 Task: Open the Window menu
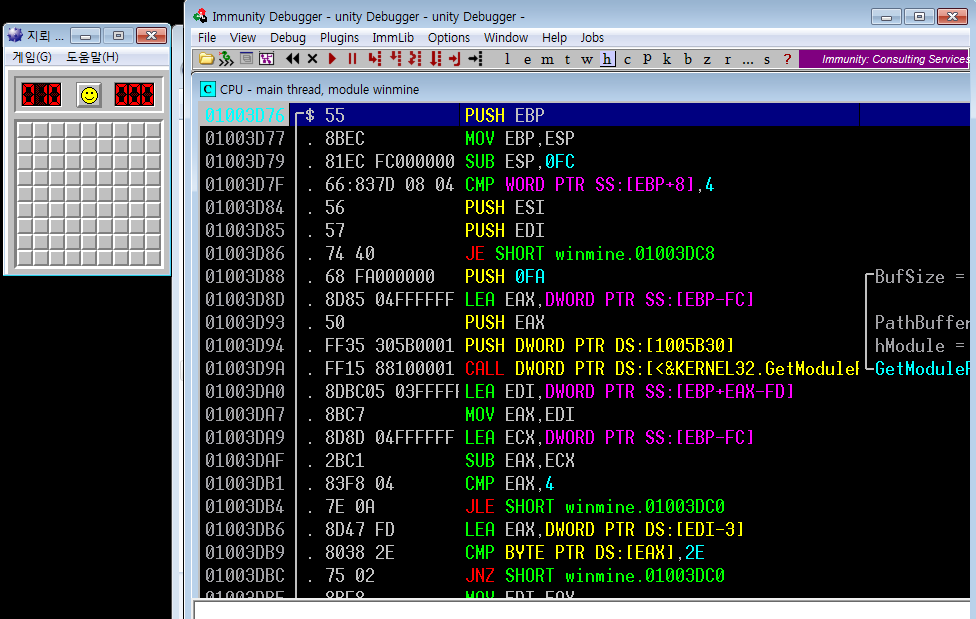point(505,37)
